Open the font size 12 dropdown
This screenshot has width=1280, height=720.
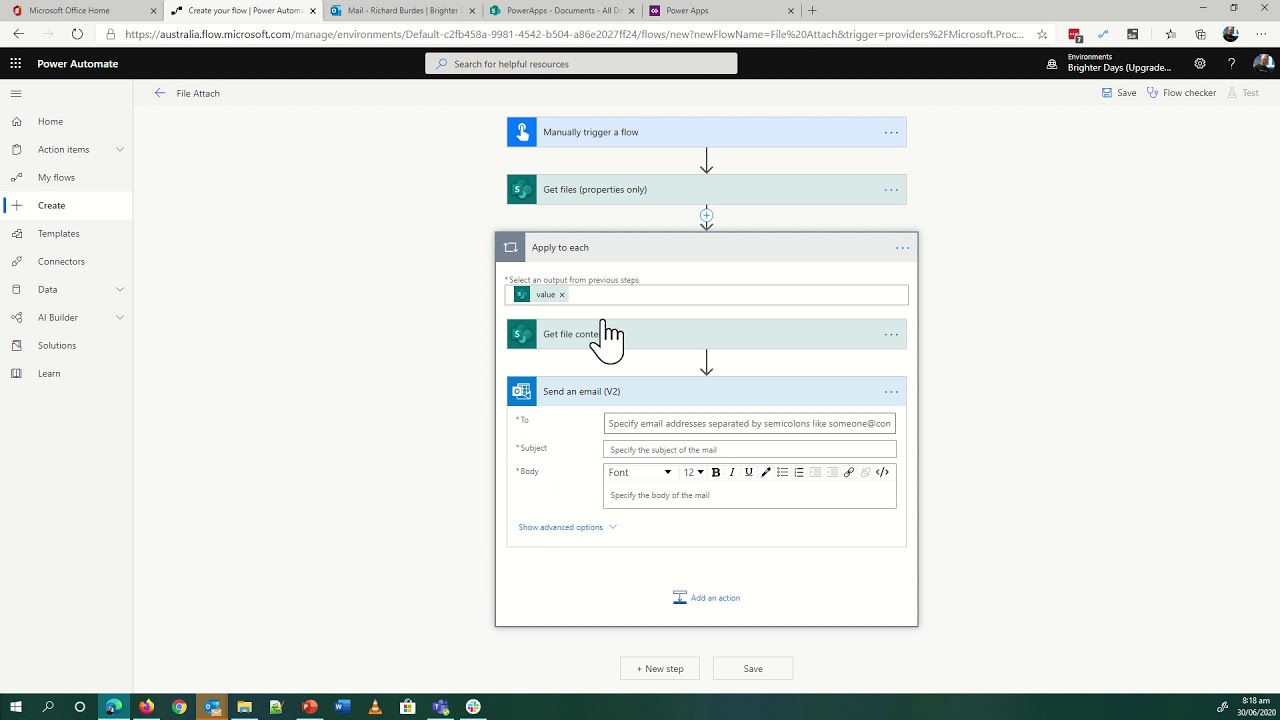point(693,472)
